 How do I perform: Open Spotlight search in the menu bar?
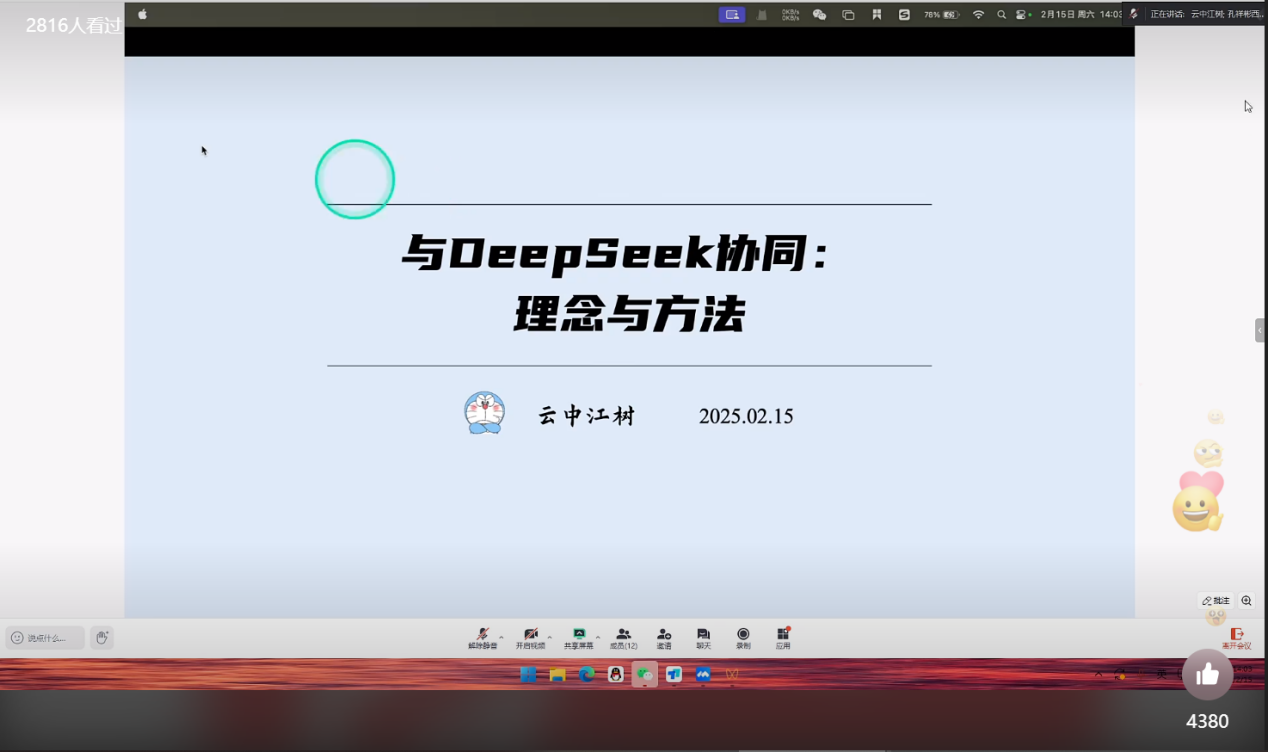pos(1001,15)
